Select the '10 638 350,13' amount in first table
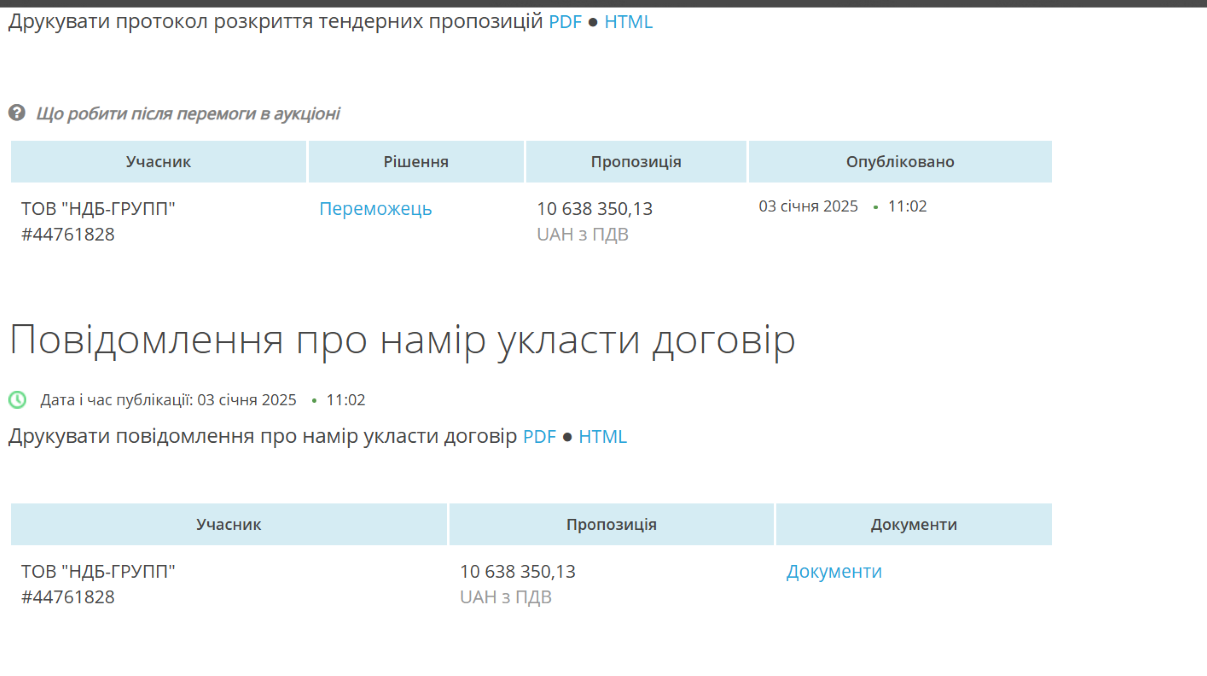Image resolution: width=1207 pixels, height=676 pixels. point(595,209)
